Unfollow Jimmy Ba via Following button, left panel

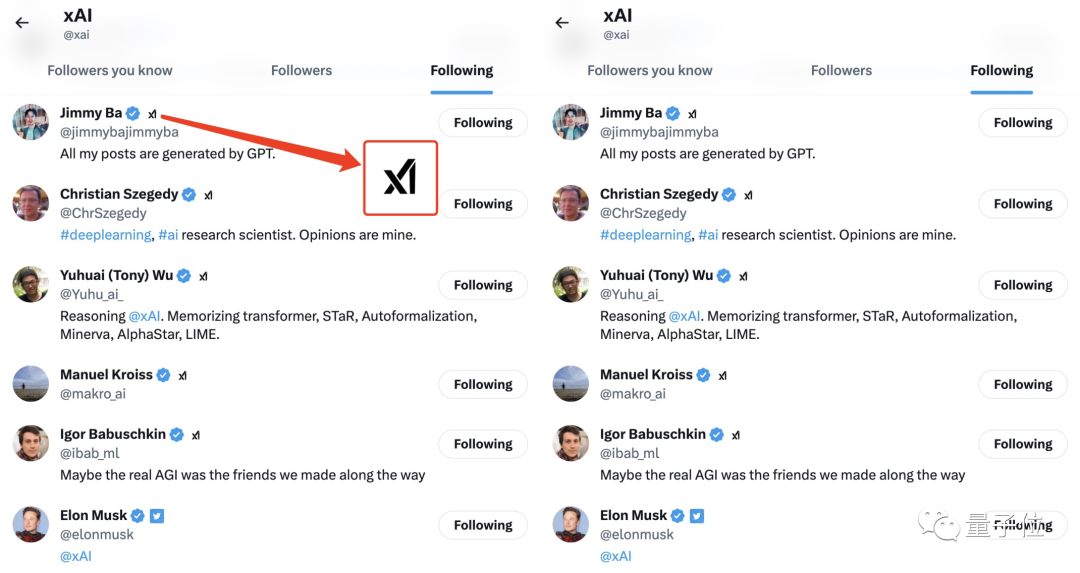tap(483, 123)
